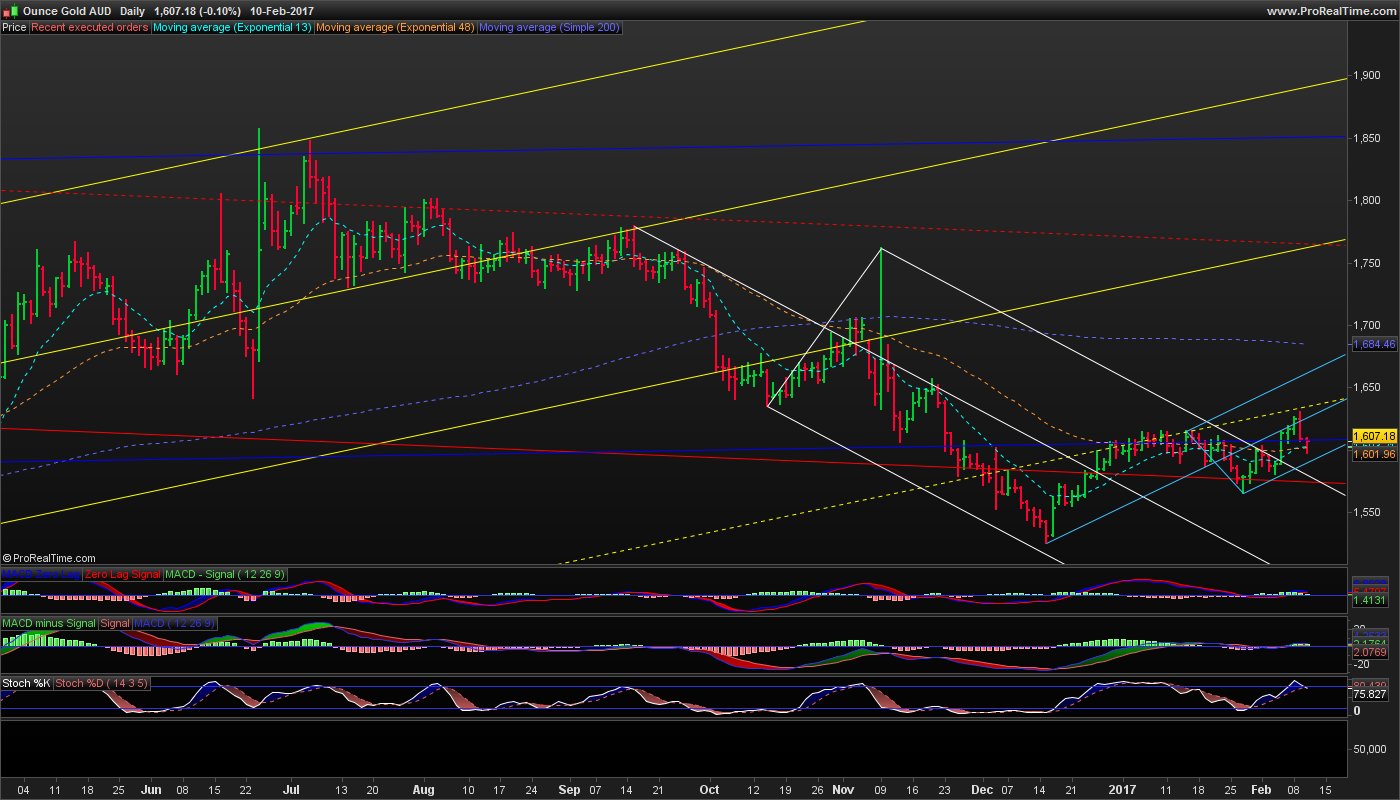Click the 2017 label on the time axis

(x=1124, y=789)
